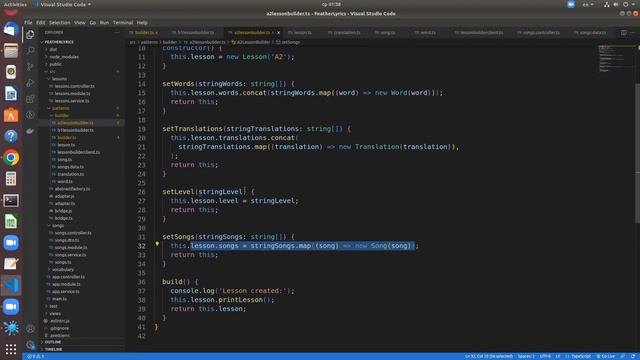Image resolution: width=640 pixels, height=360 pixels.
Task: Open the Help menu
Action: (x=142, y=22)
